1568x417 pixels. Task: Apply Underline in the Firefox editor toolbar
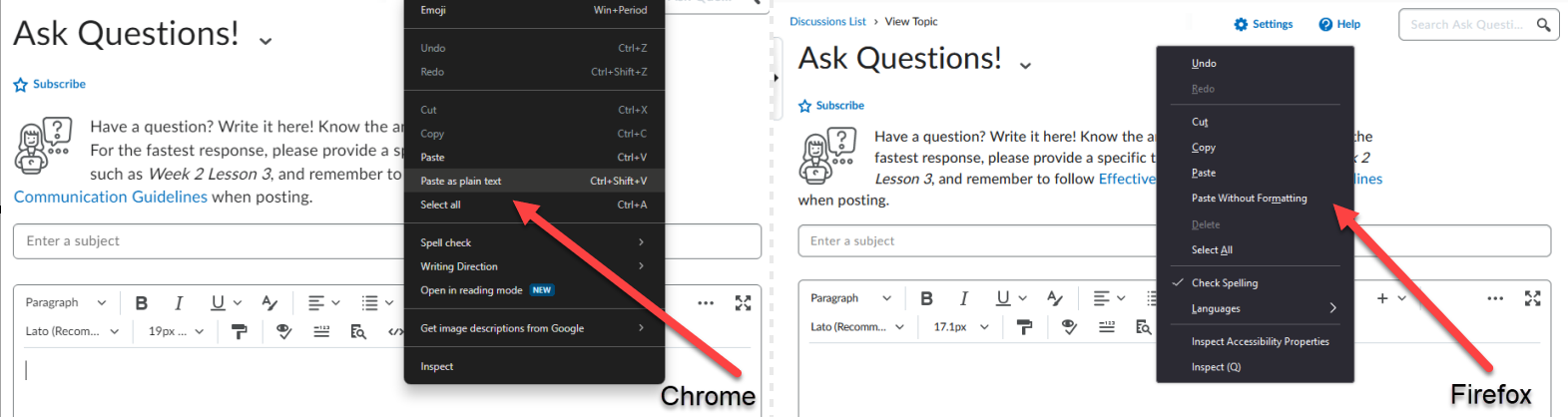(x=1003, y=298)
